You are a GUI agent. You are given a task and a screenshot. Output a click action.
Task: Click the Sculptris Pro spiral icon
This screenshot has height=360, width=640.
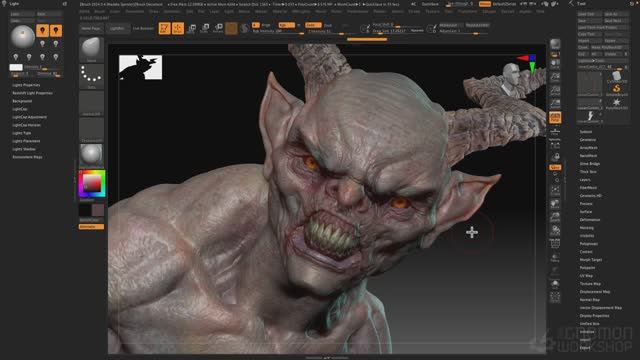point(244,28)
